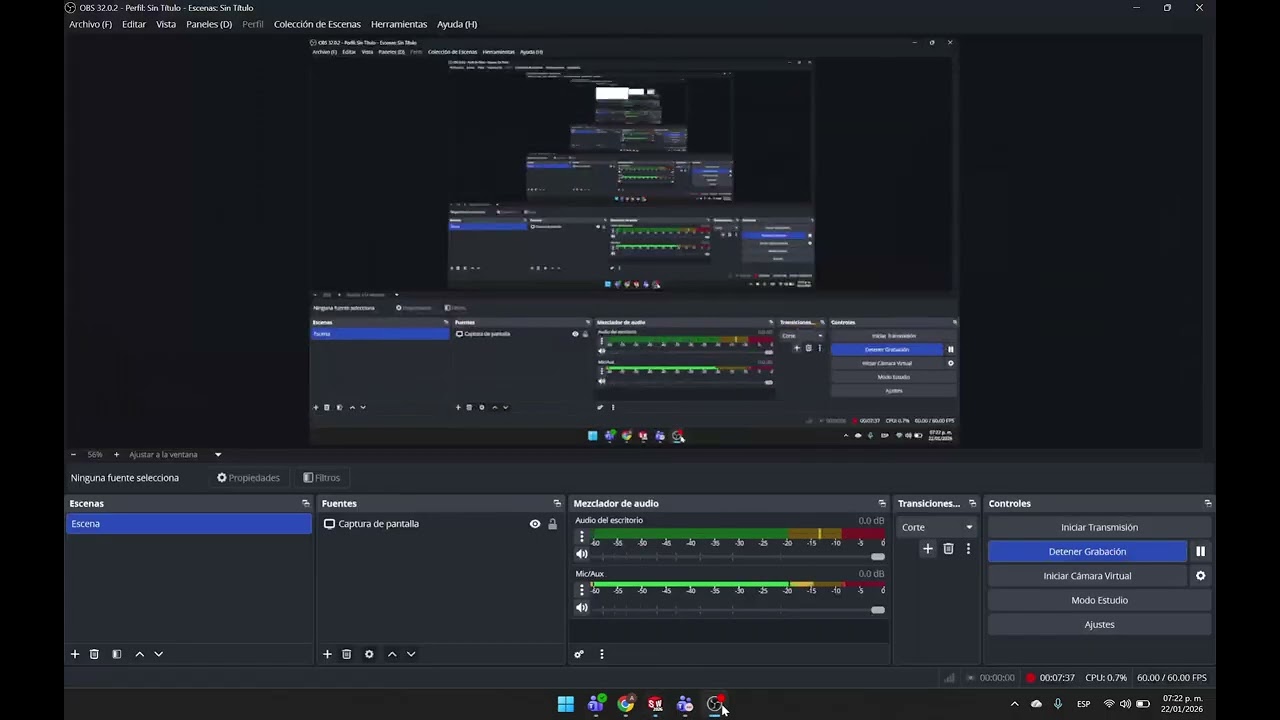Stop recording with Detener Grabación

pos(1087,552)
